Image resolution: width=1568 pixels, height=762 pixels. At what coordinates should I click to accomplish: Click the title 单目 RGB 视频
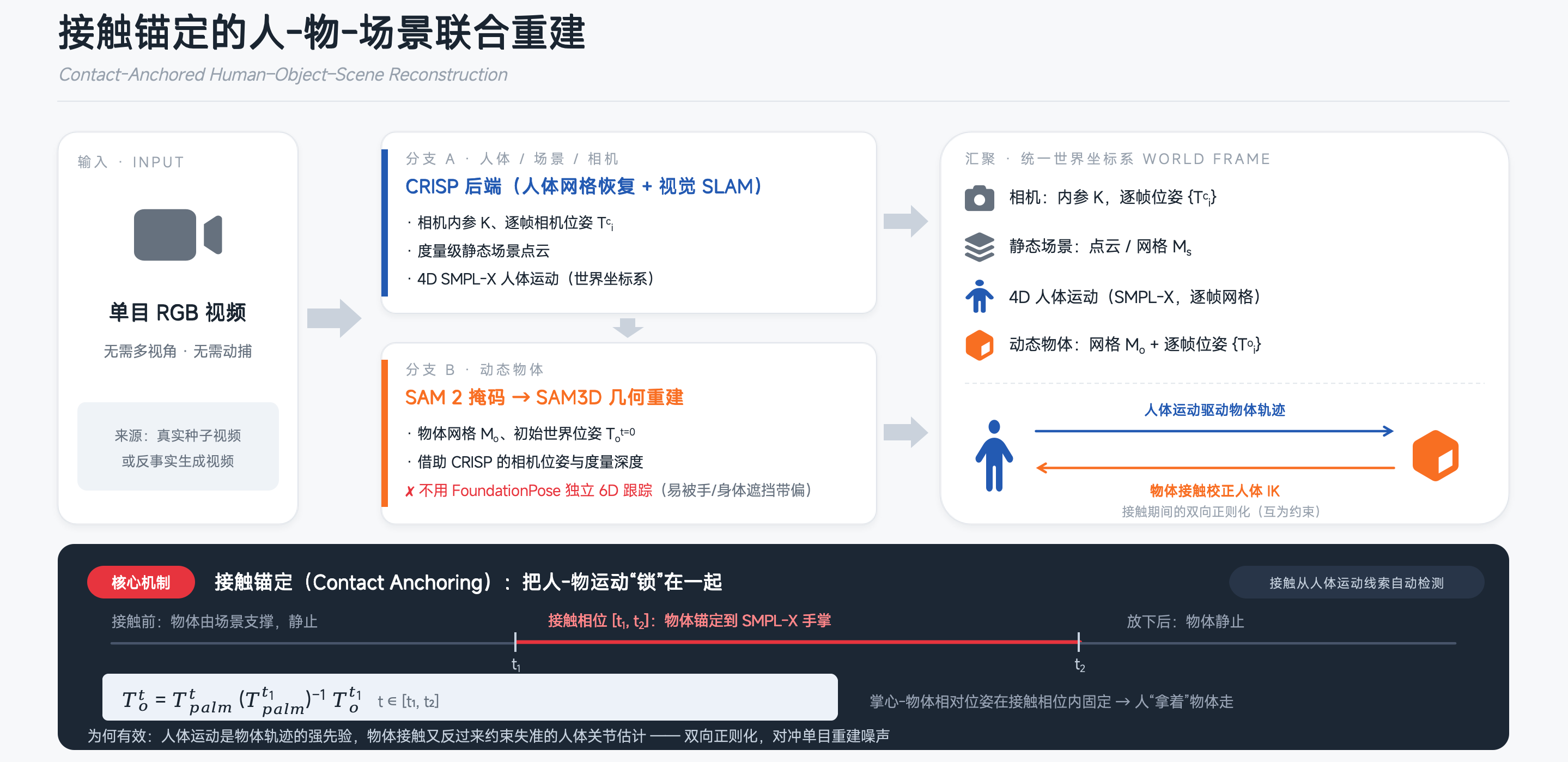click(x=178, y=312)
